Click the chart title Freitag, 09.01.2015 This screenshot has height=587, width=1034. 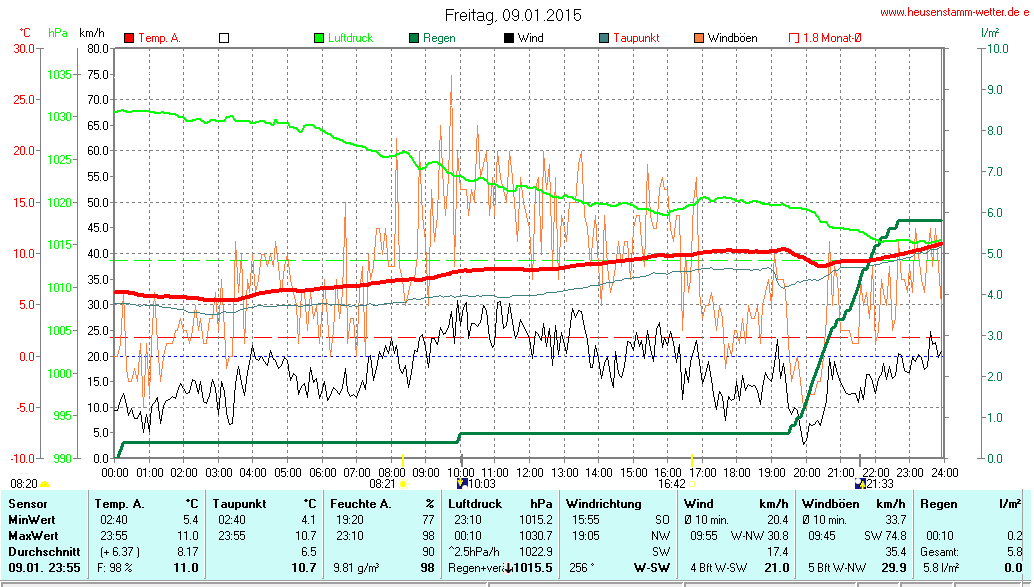click(512, 15)
